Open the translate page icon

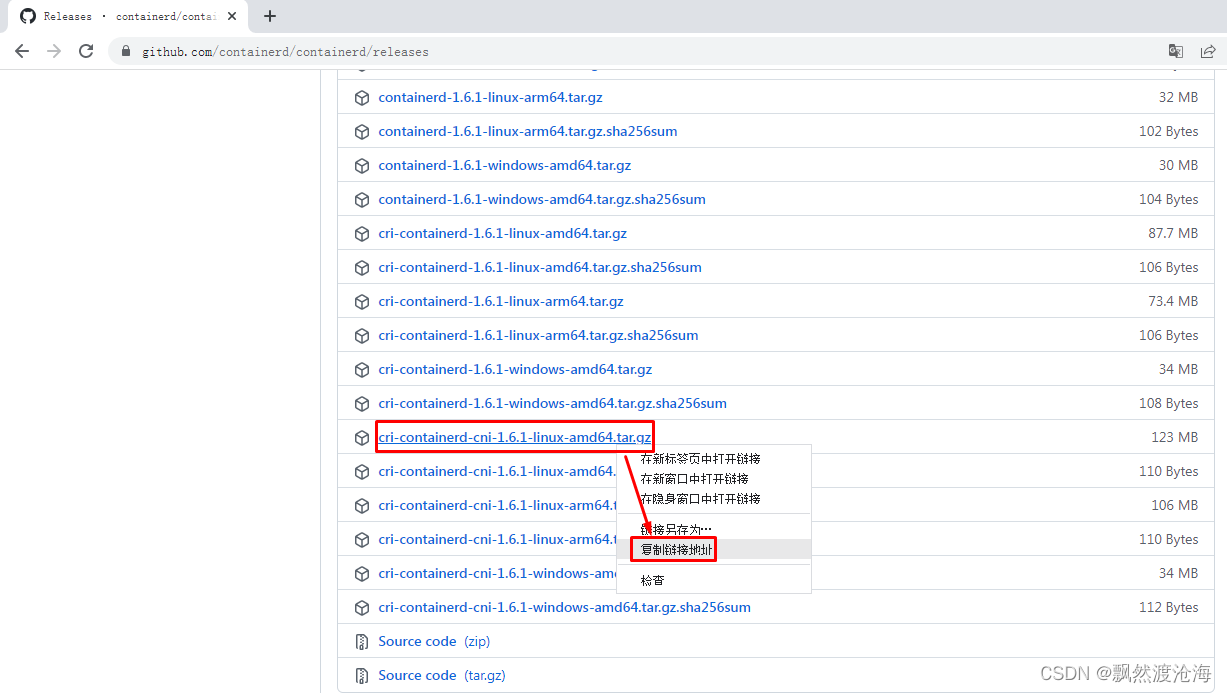1176,51
